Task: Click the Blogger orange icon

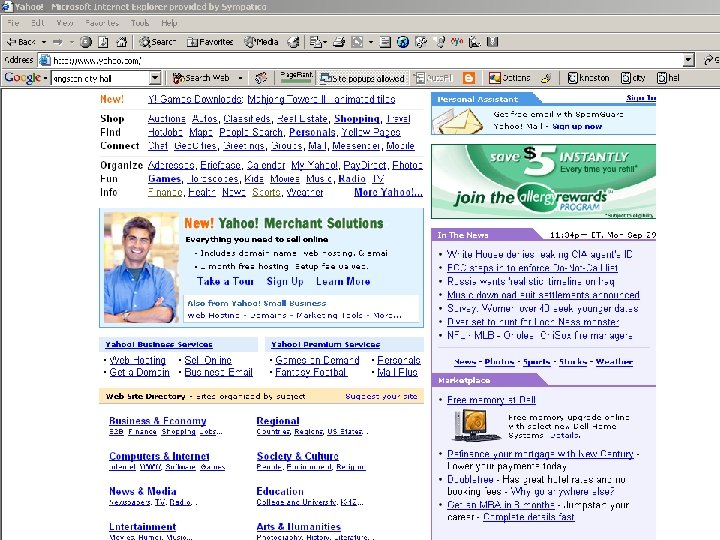Action: 468,78
